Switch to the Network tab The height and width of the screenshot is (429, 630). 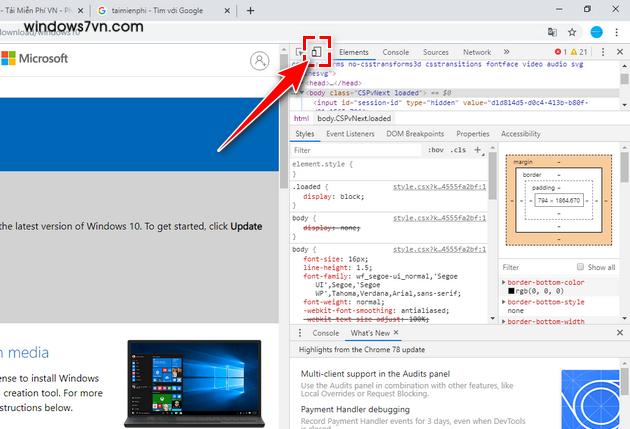click(x=476, y=52)
